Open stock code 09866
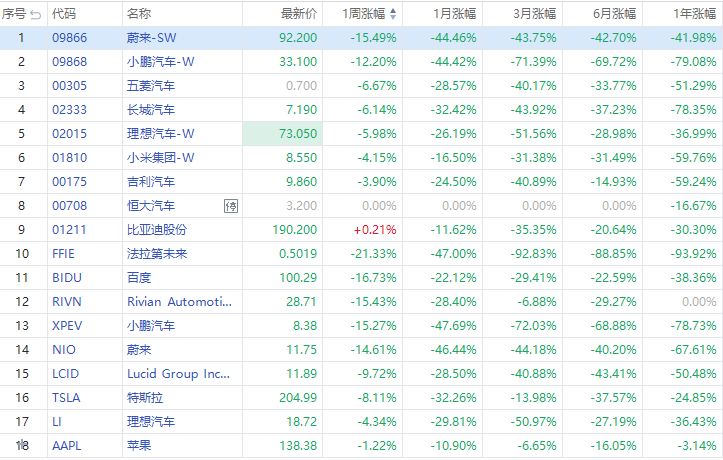723x460 pixels. click(x=69, y=37)
